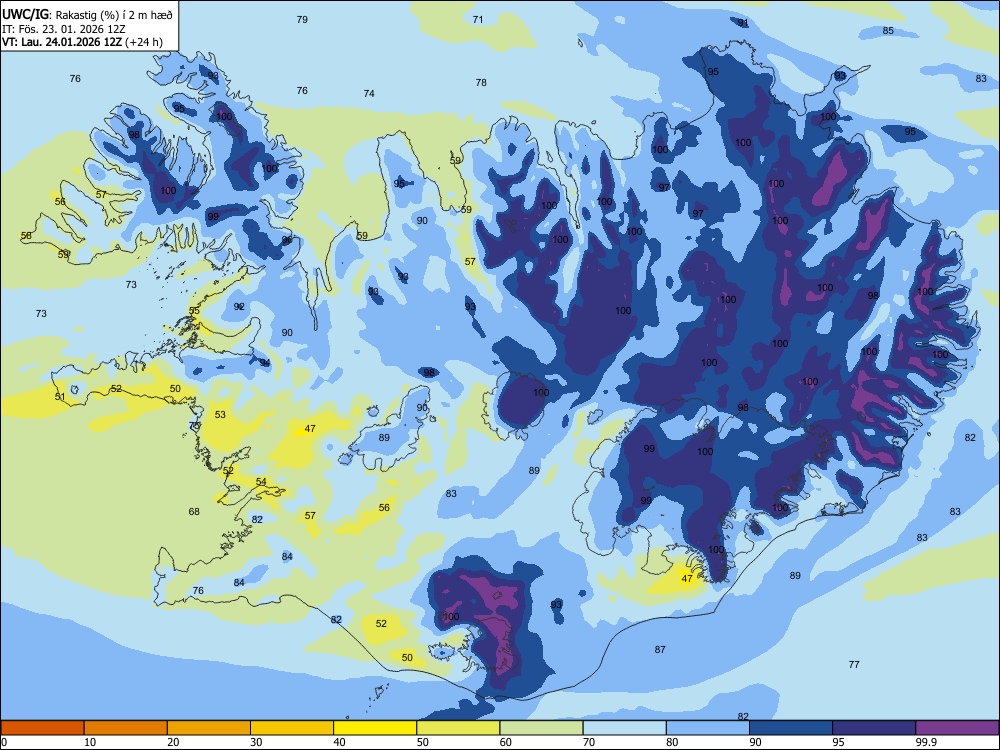Click the 40–50 bright yellow legend swatch
The height and width of the screenshot is (750, 1000).
tap(375, 728)
